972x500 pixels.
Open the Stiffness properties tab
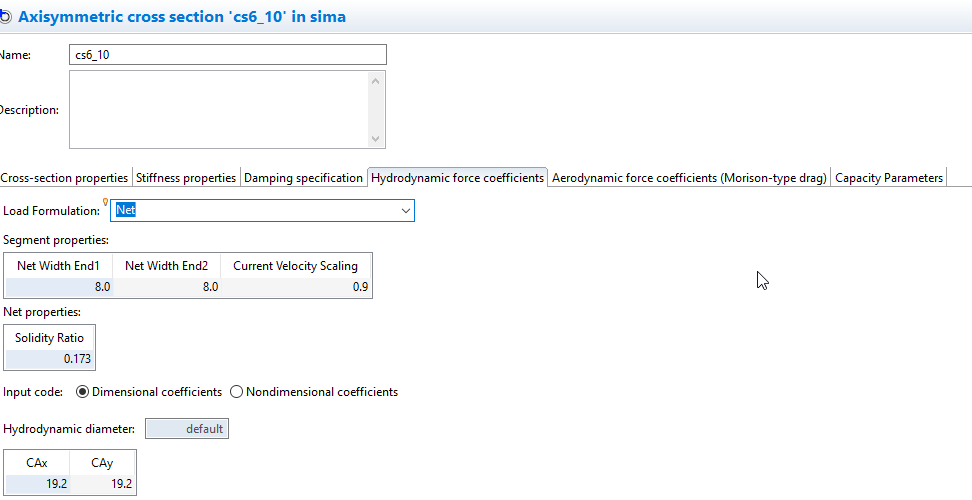(x=186, y=178)
